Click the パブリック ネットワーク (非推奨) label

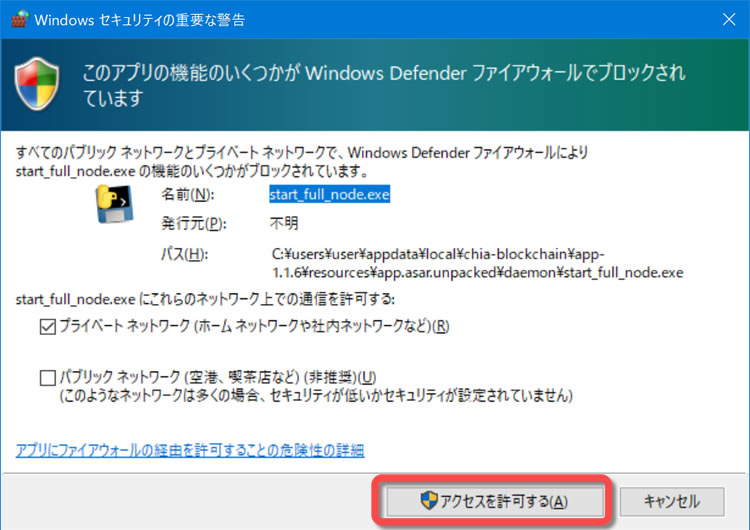click(218, 377)
